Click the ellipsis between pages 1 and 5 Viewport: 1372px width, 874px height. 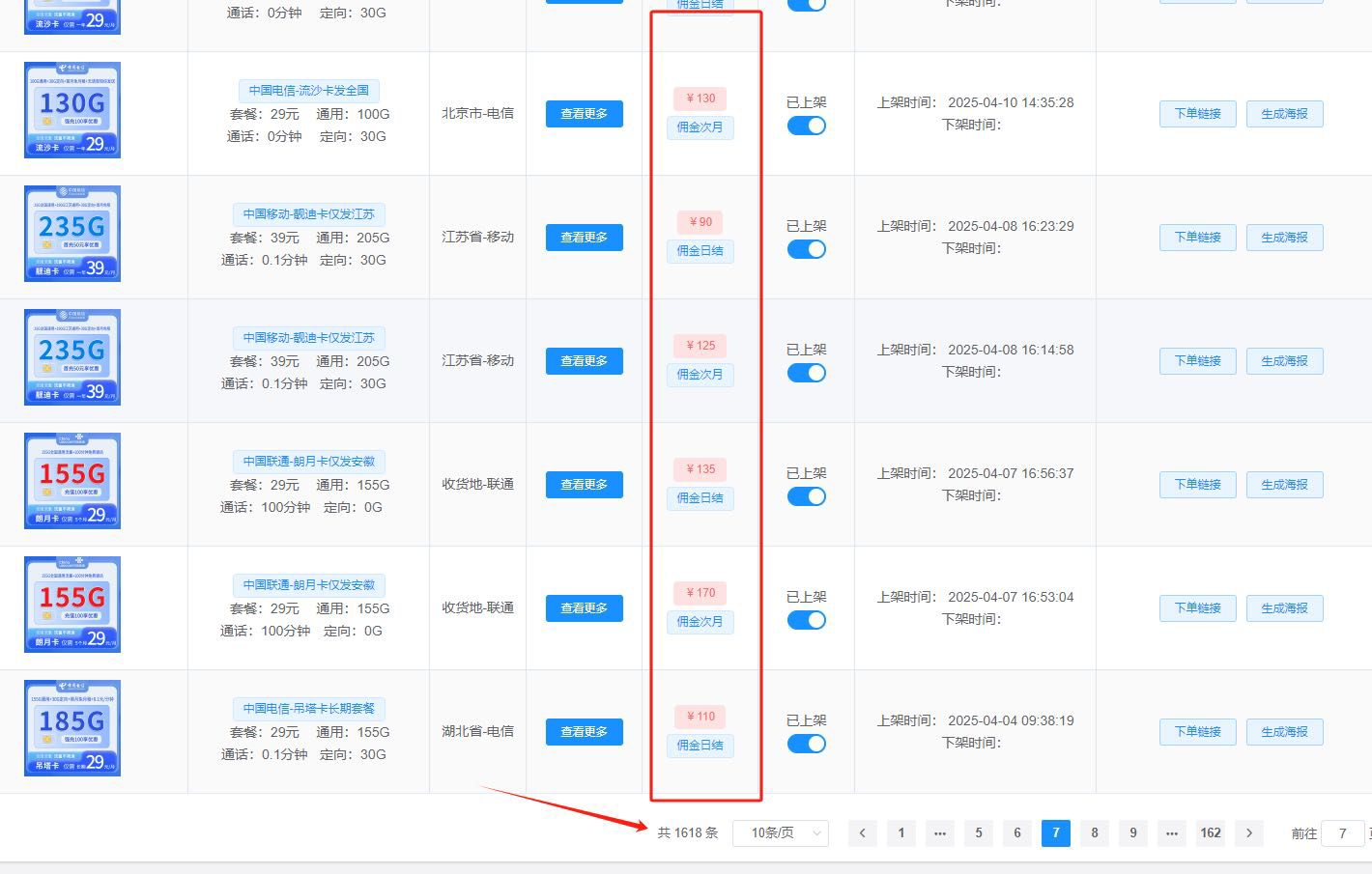(940, 832)
